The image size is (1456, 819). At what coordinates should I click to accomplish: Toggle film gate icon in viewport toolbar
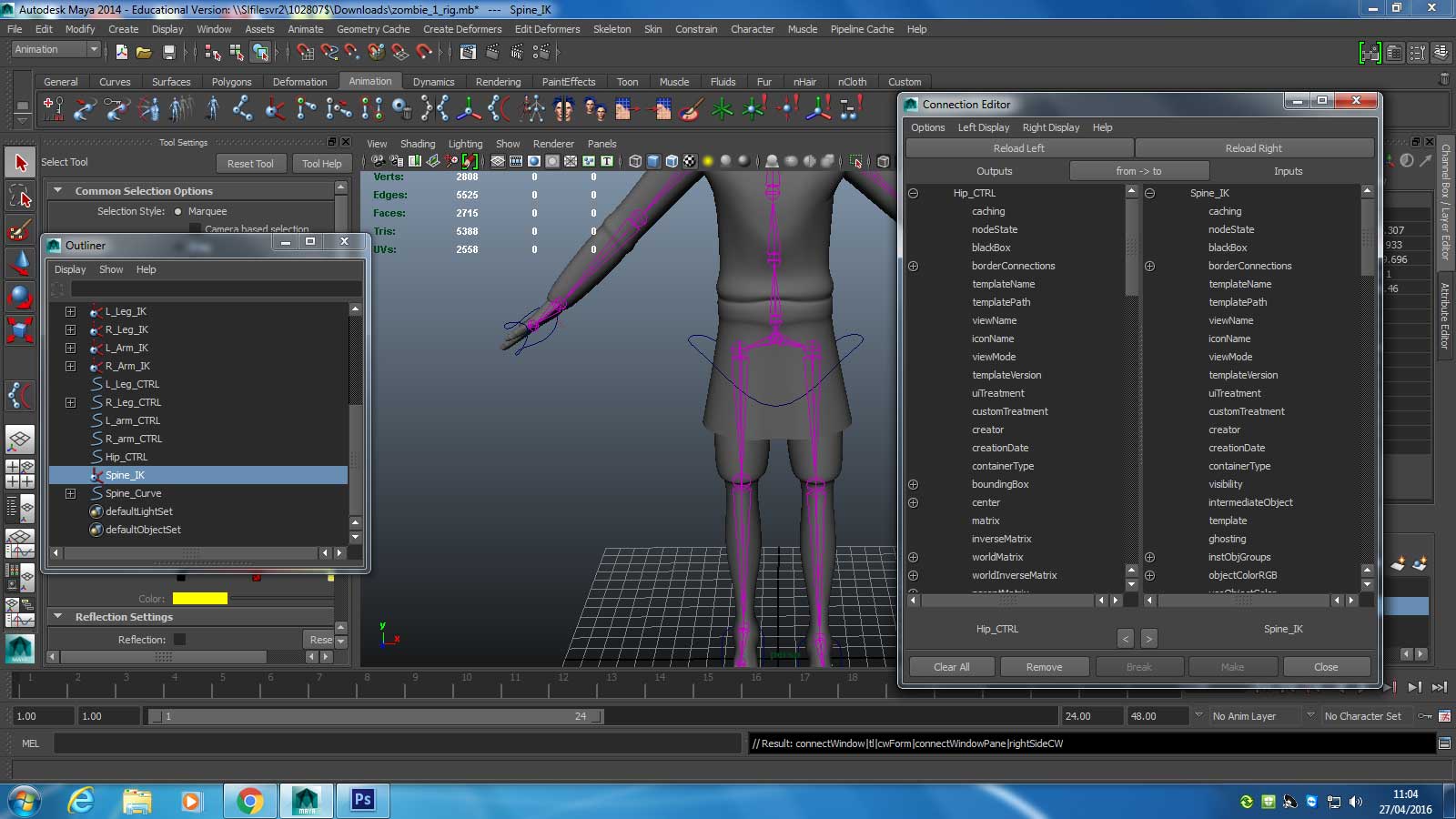[516, 161]
